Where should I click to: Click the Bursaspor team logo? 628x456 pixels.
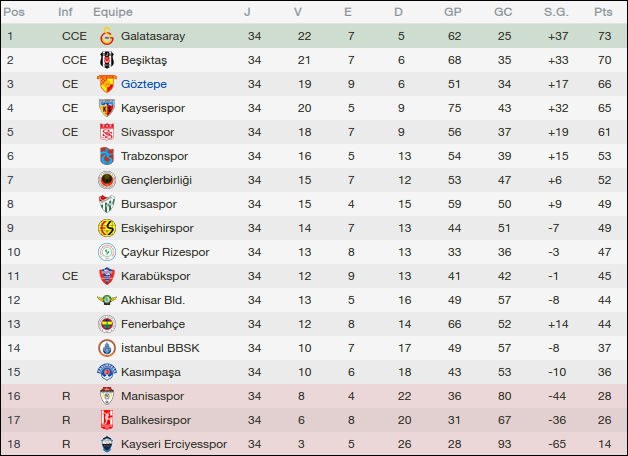click(x=106, y=204)
